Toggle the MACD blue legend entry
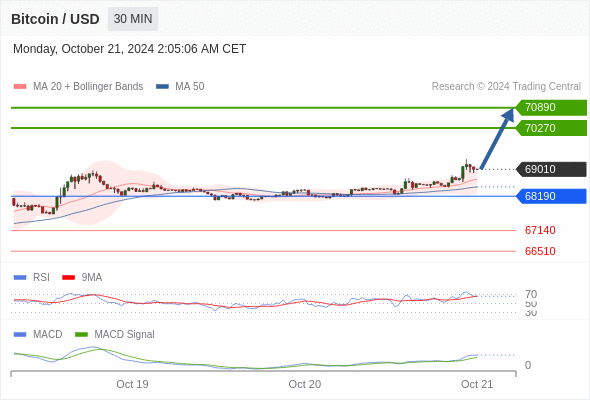 [x=38, y=334]
